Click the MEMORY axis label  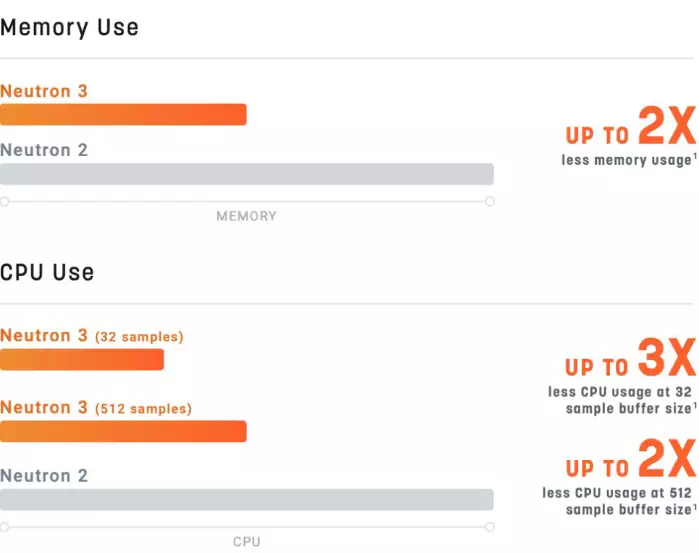pyautogui.click(x=247, y=216)
